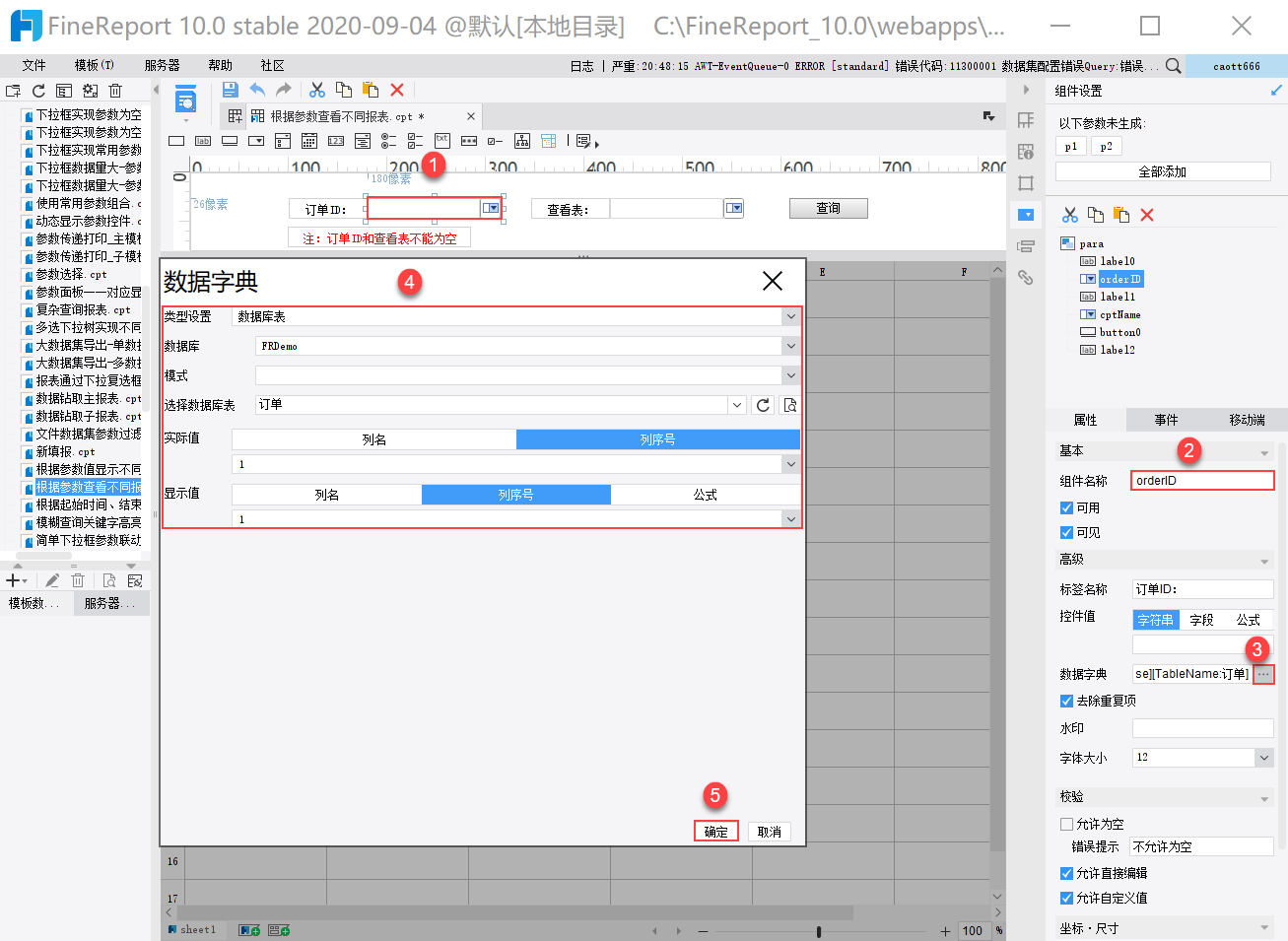Switch to the 事件 tab
Viewport: 1288px width, 941px height.
pos(1166,420)
